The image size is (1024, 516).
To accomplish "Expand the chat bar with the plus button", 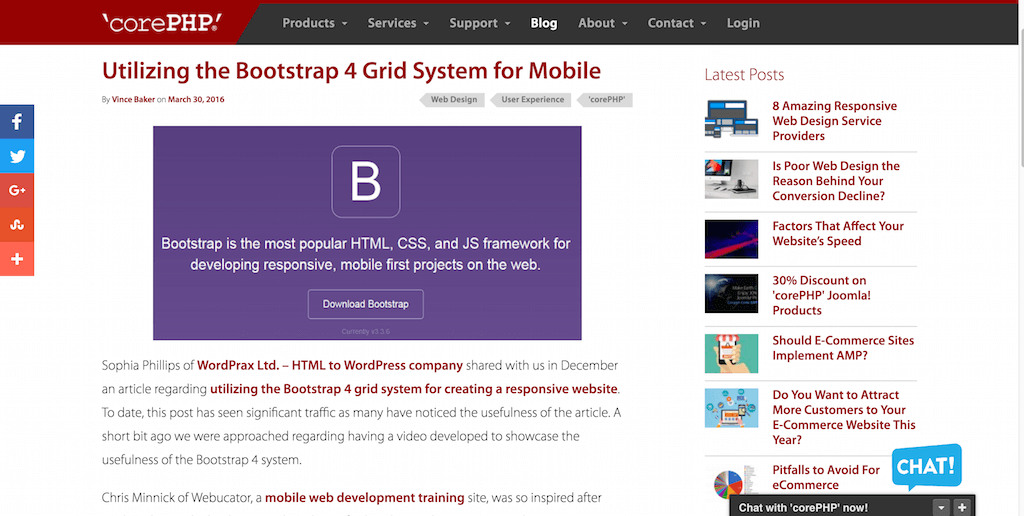I will coord(961,508).
